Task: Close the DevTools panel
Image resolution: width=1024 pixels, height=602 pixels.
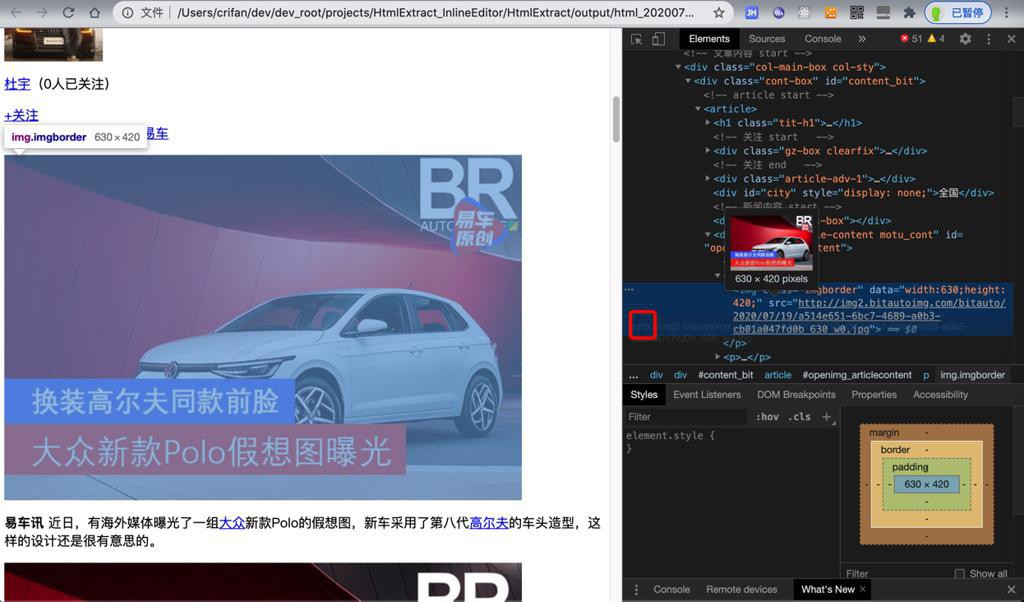Action: coord(1011,39)
